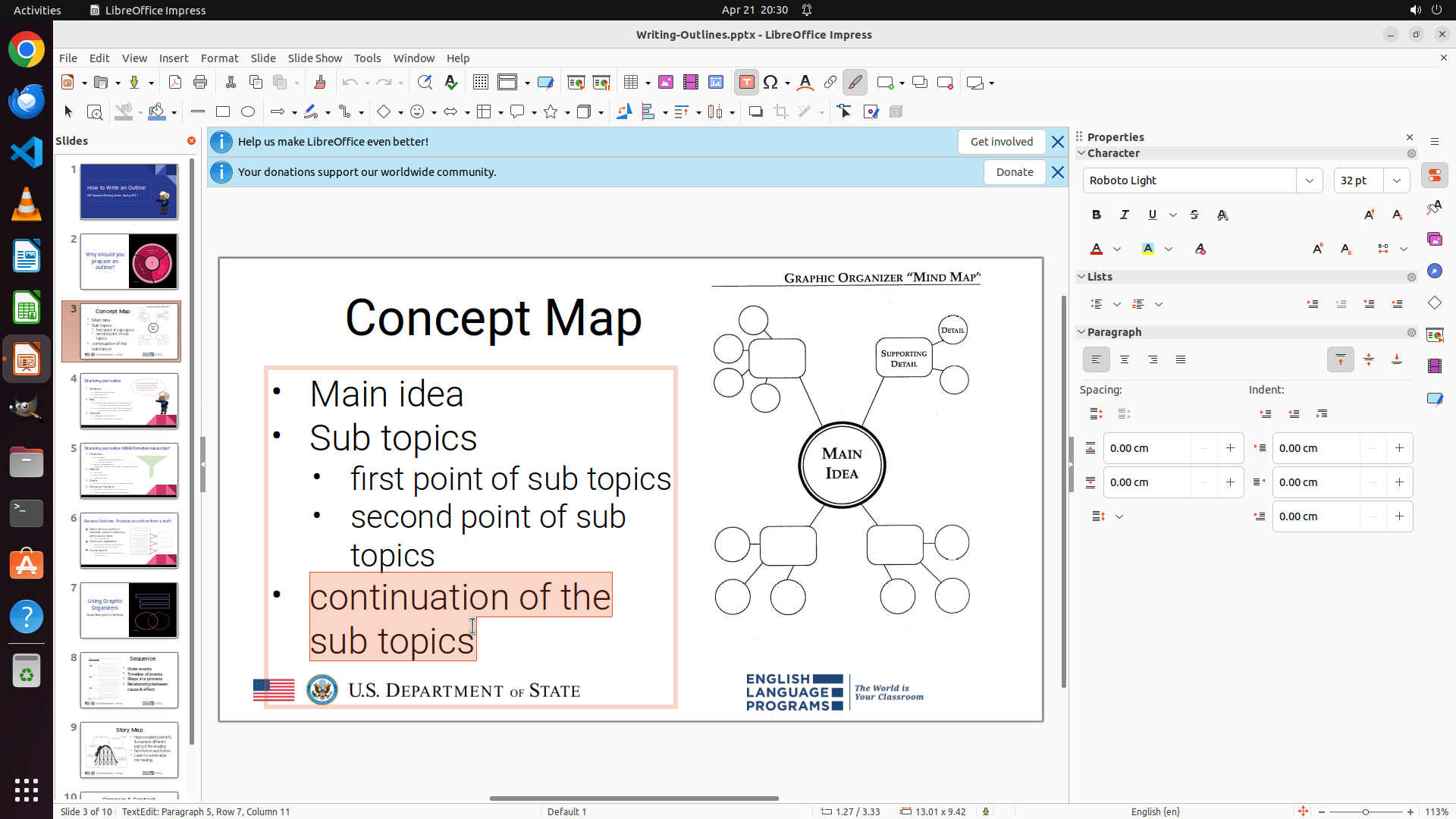Click Export as PDF icon
Image resolution: width=1456 pixels, height=819 pixels.
point(175,83)
